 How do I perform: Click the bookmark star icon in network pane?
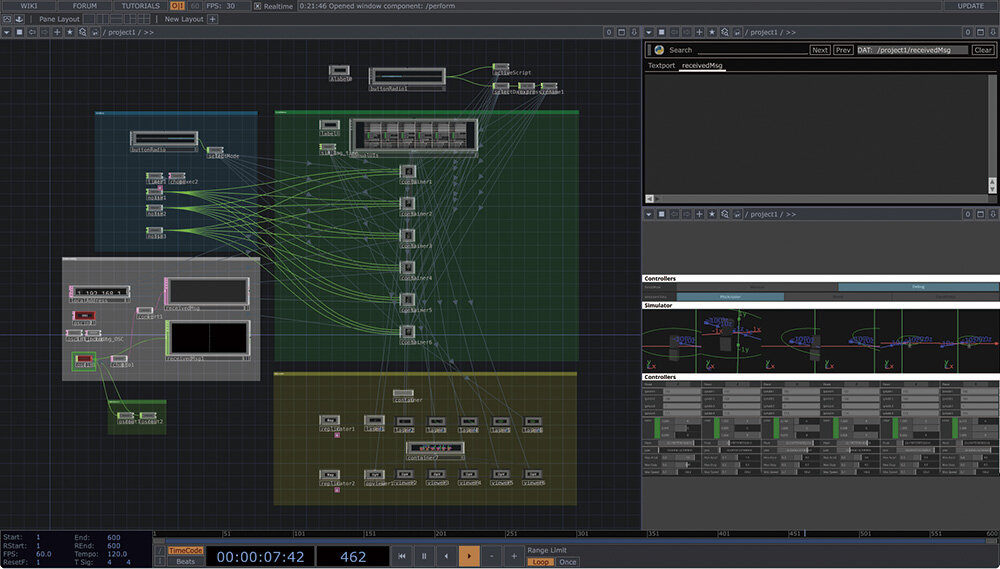tap(69, 32)
